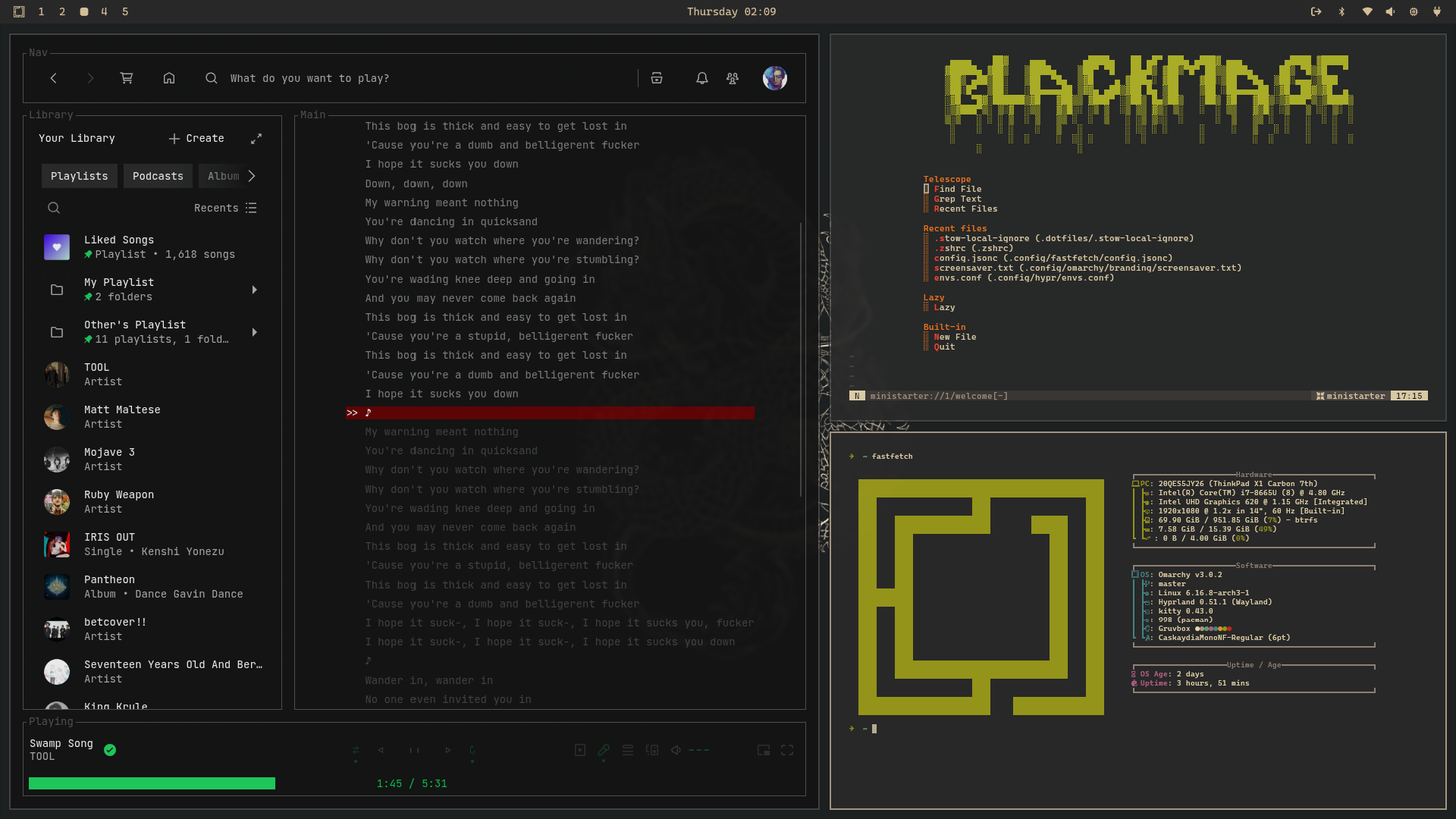Search in Your Library magnifier icon
The height and width of the screenshot is (819, 1456).
coord(54,208)
